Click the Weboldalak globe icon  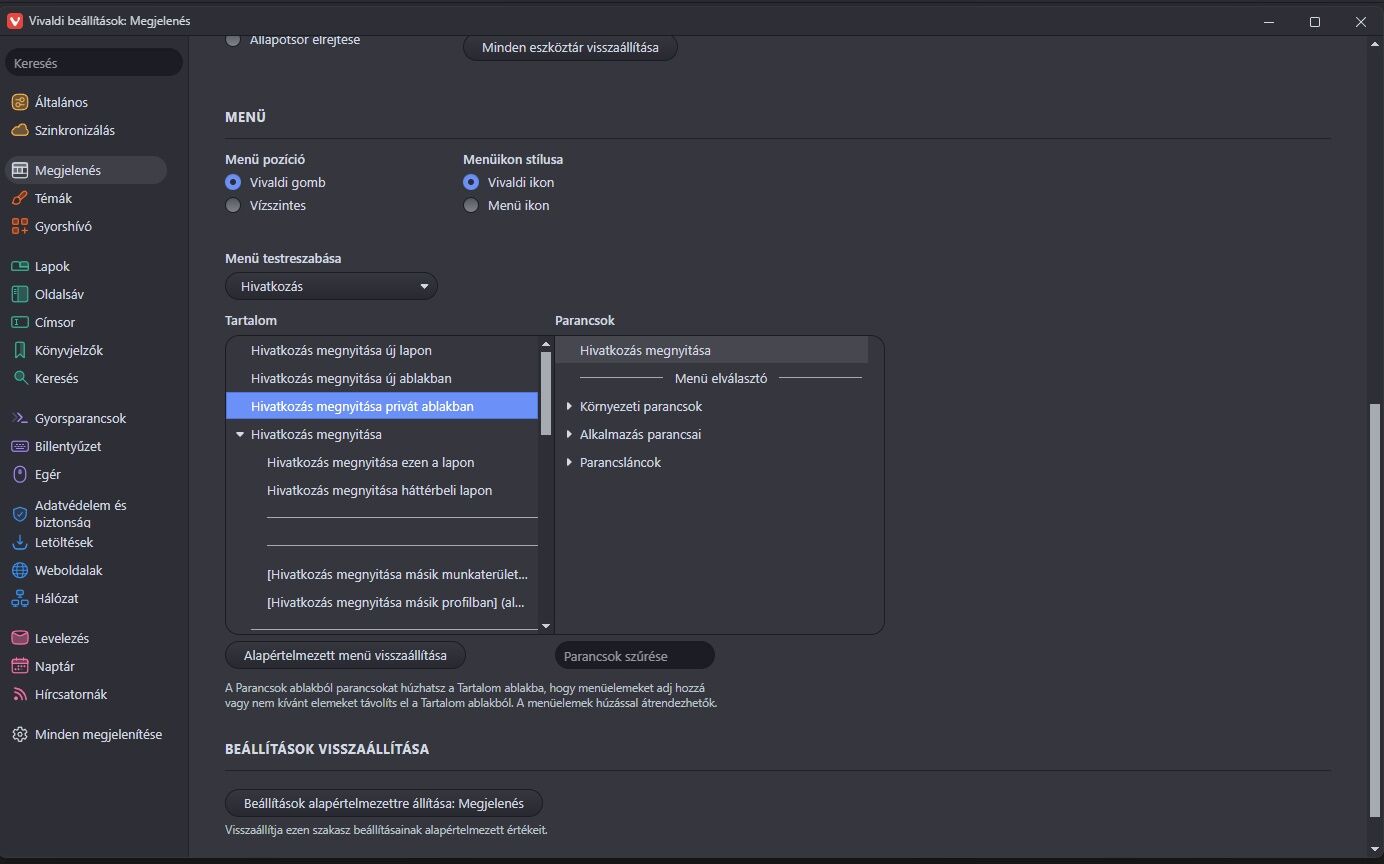[x=19, y=570]
